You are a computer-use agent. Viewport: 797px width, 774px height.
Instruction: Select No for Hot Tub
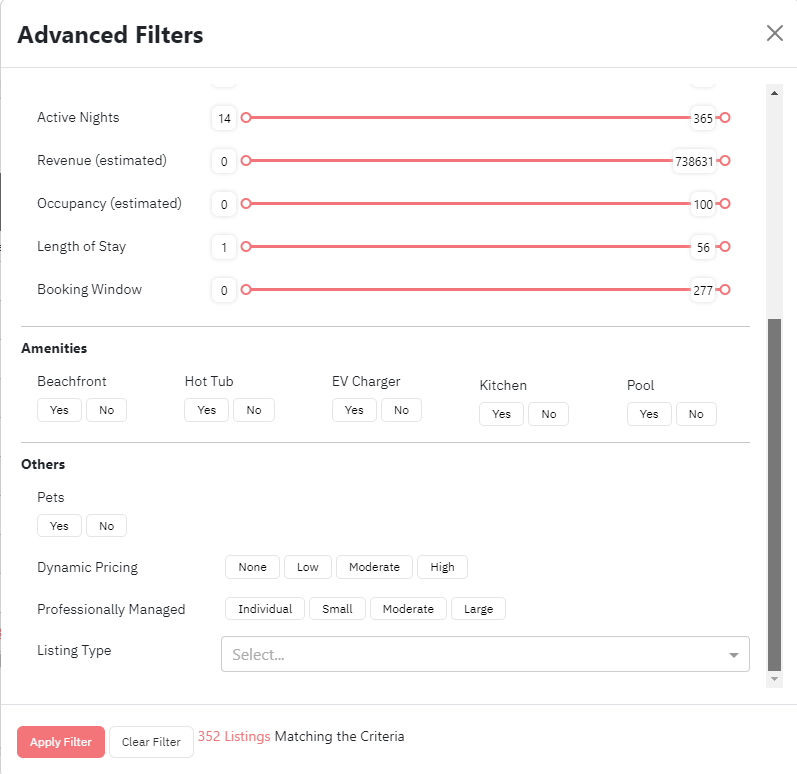(x=254, y=410)
